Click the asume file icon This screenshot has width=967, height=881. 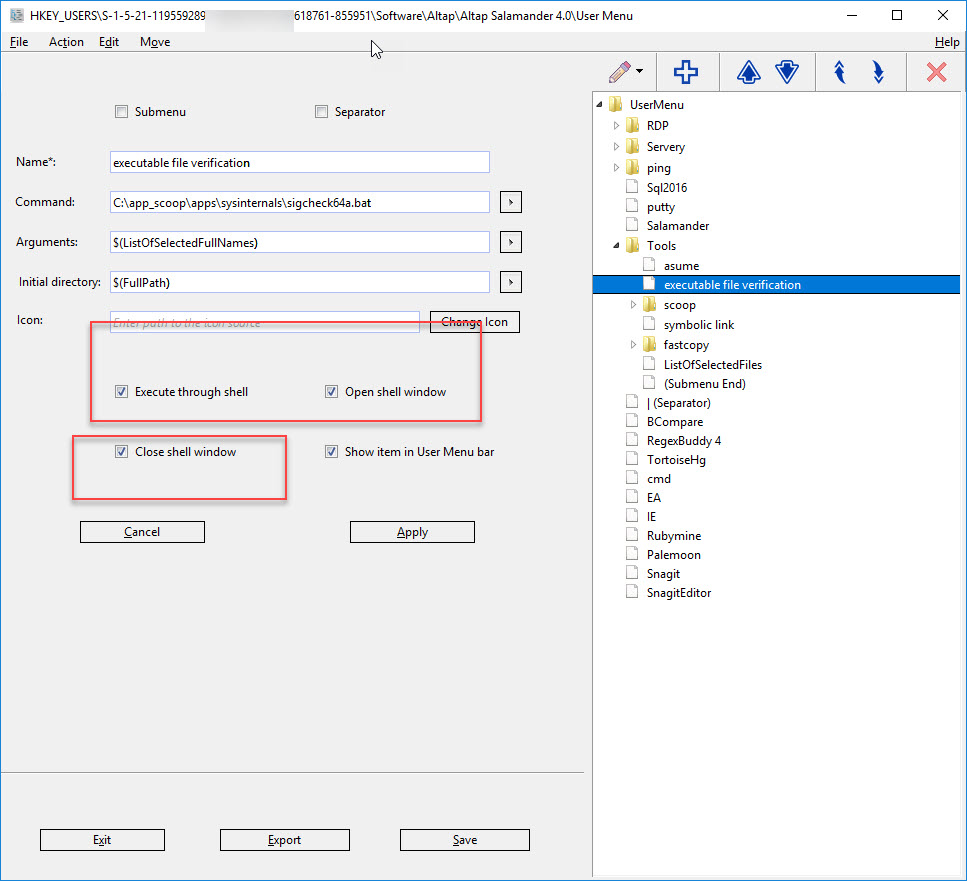649,266
